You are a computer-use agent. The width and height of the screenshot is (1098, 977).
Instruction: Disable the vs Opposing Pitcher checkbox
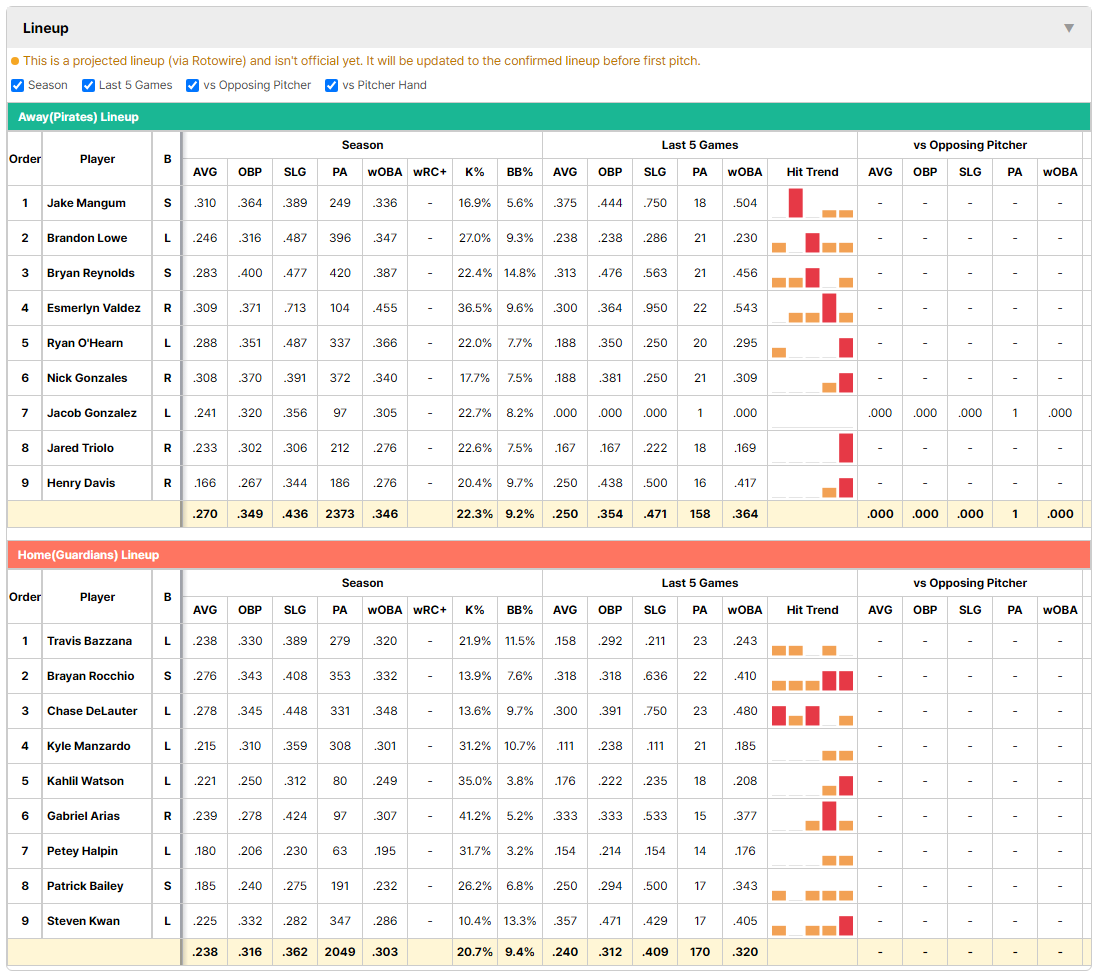(x=193, y=85)
